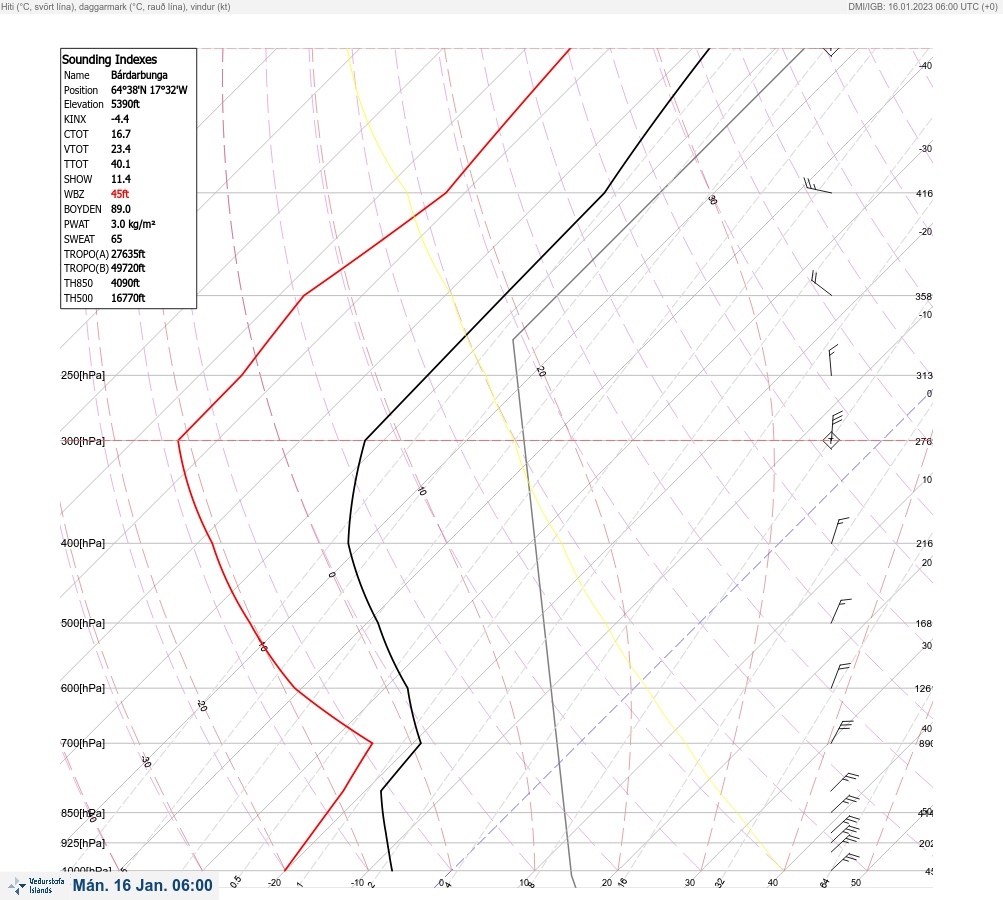Click the 500[hPa] pressure label
The image size is (1003, 900).
click(83, 623)
